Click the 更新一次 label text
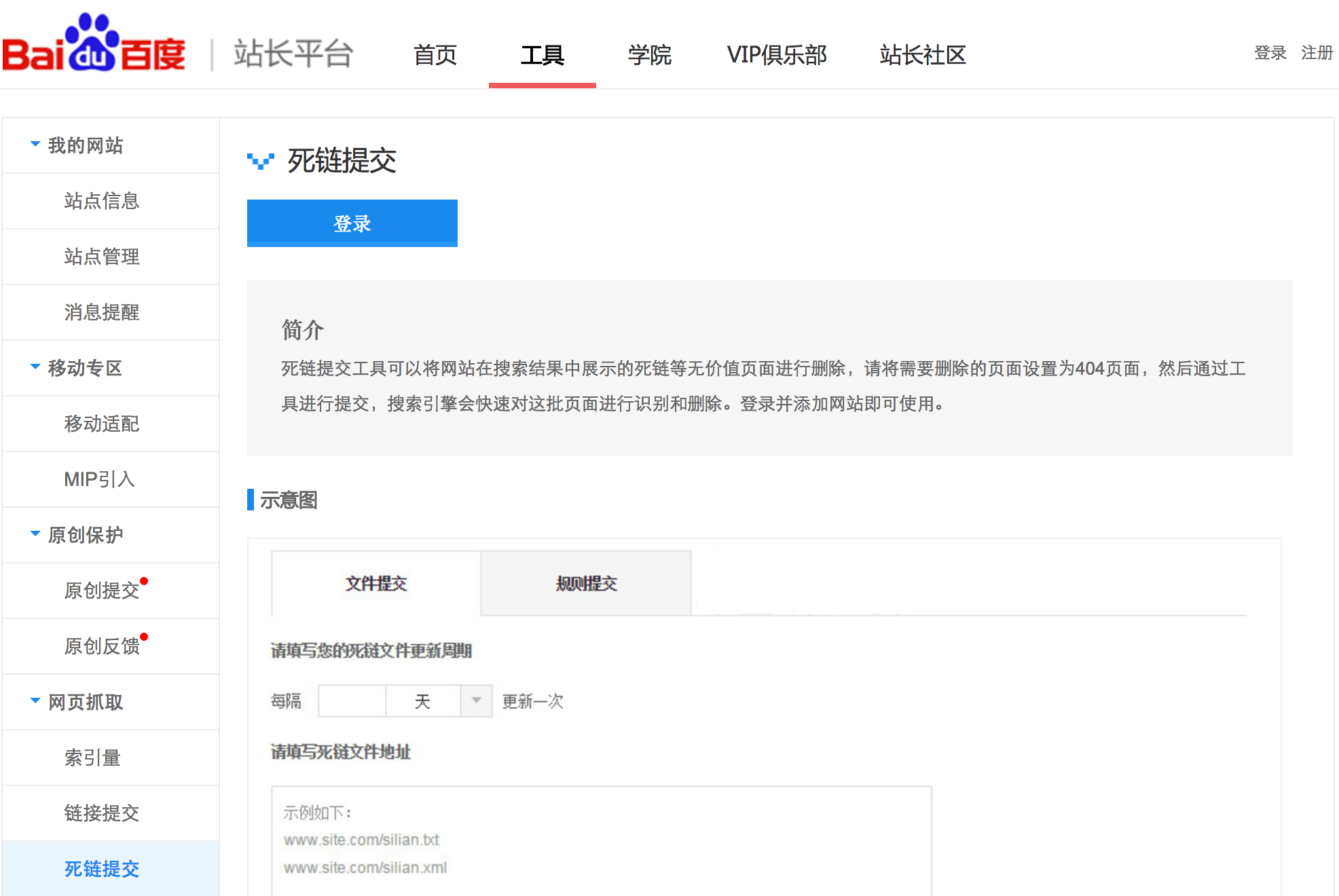 533,701
